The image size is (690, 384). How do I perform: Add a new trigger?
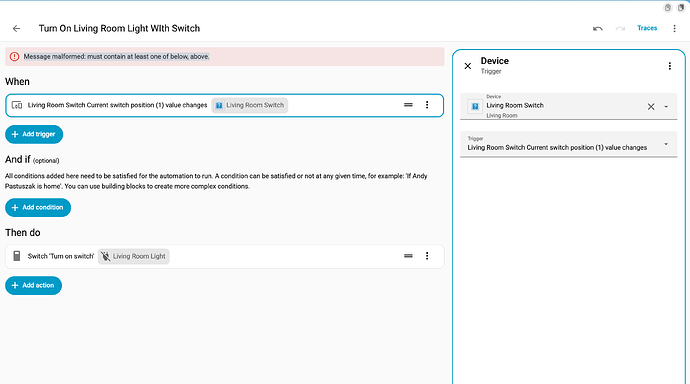(34, 134)
